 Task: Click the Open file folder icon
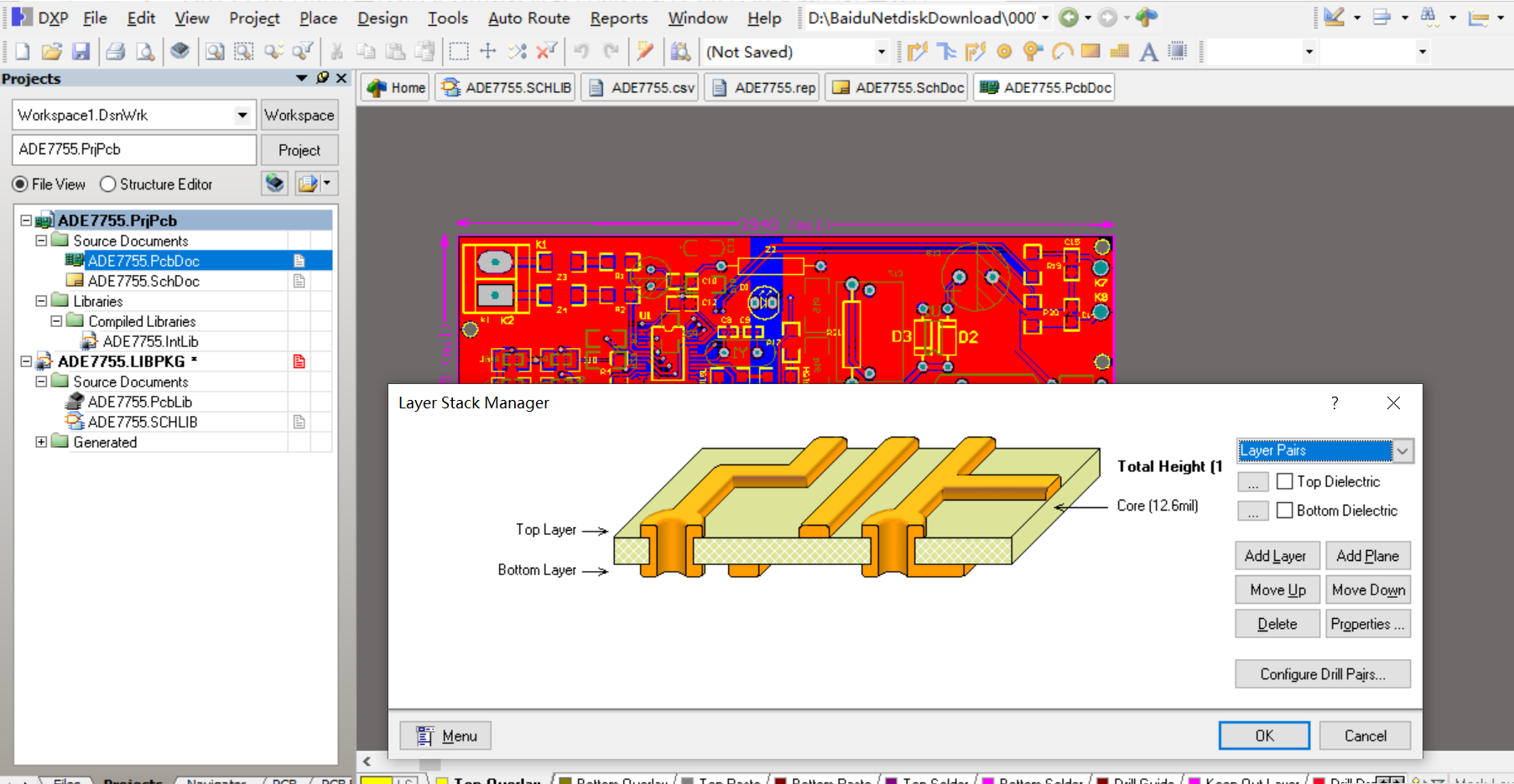tap(52, 52)
